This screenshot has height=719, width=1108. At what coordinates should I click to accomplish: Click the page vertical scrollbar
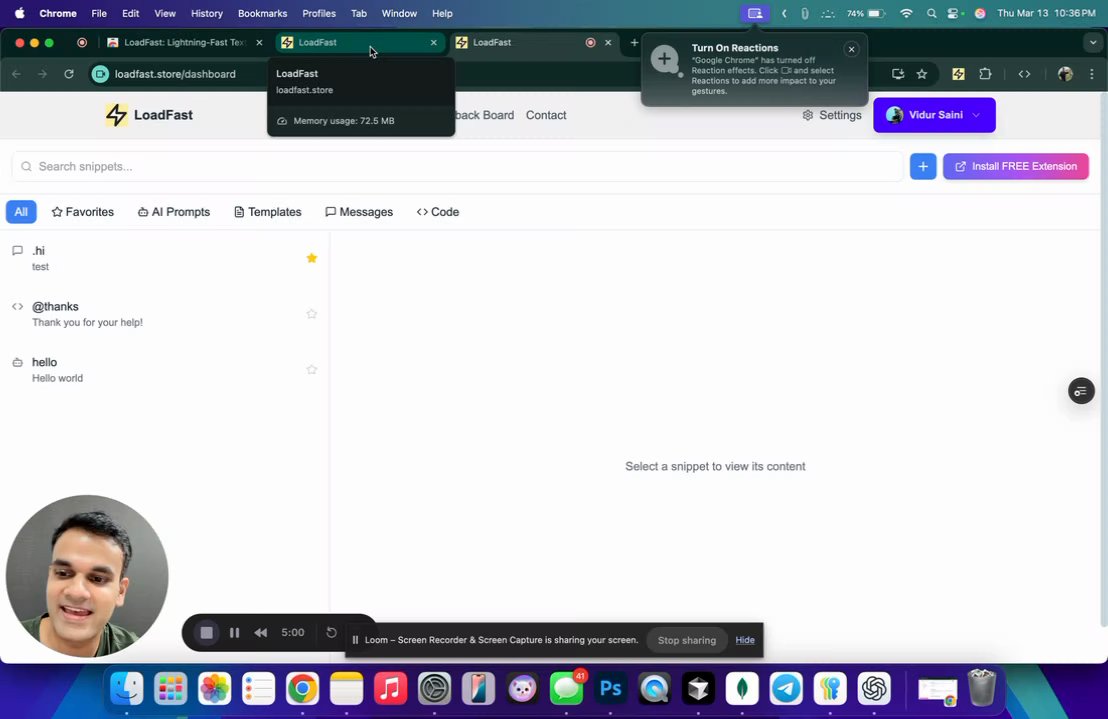click(1103, 360)
